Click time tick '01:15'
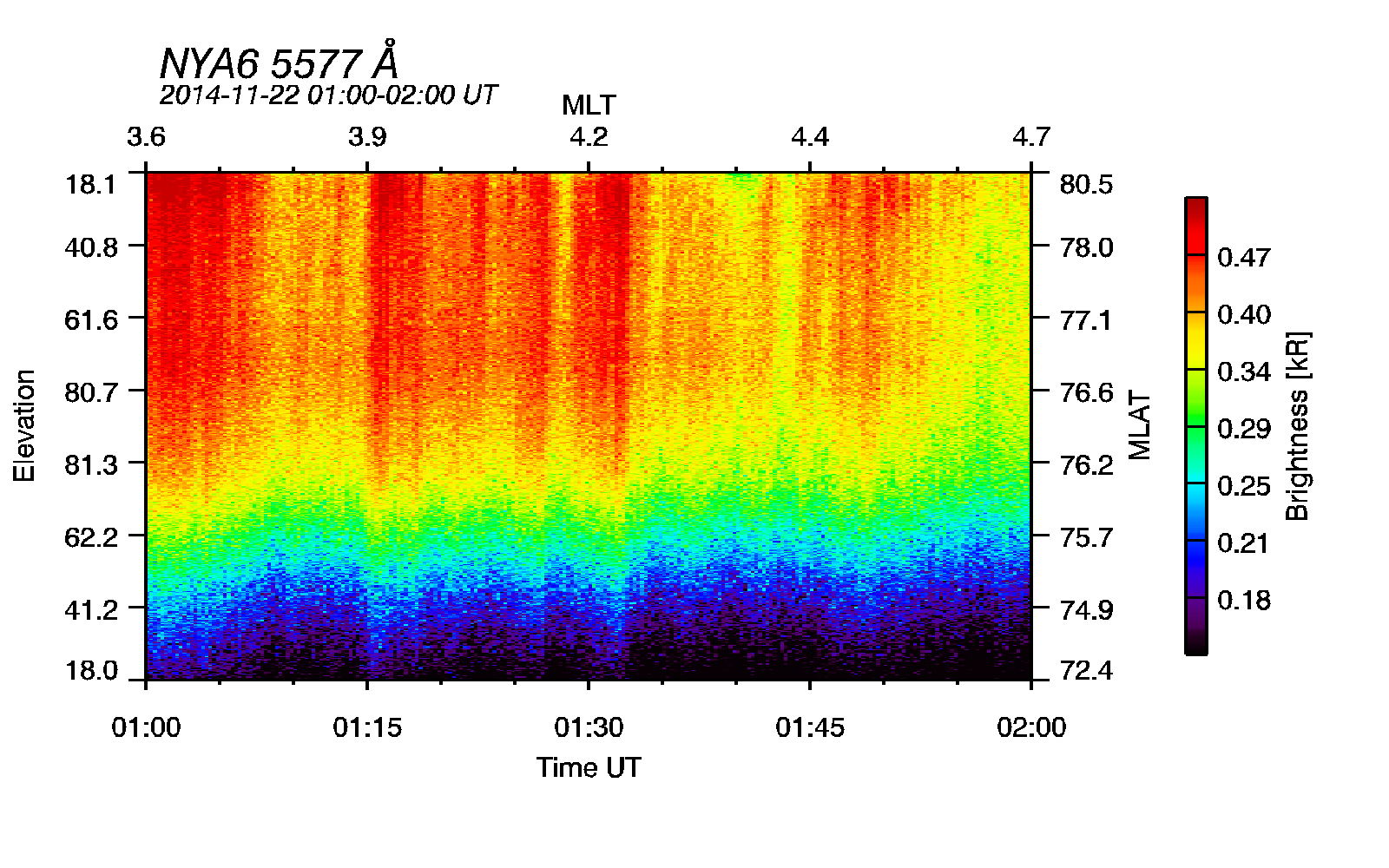 click(x=367, y=727)
